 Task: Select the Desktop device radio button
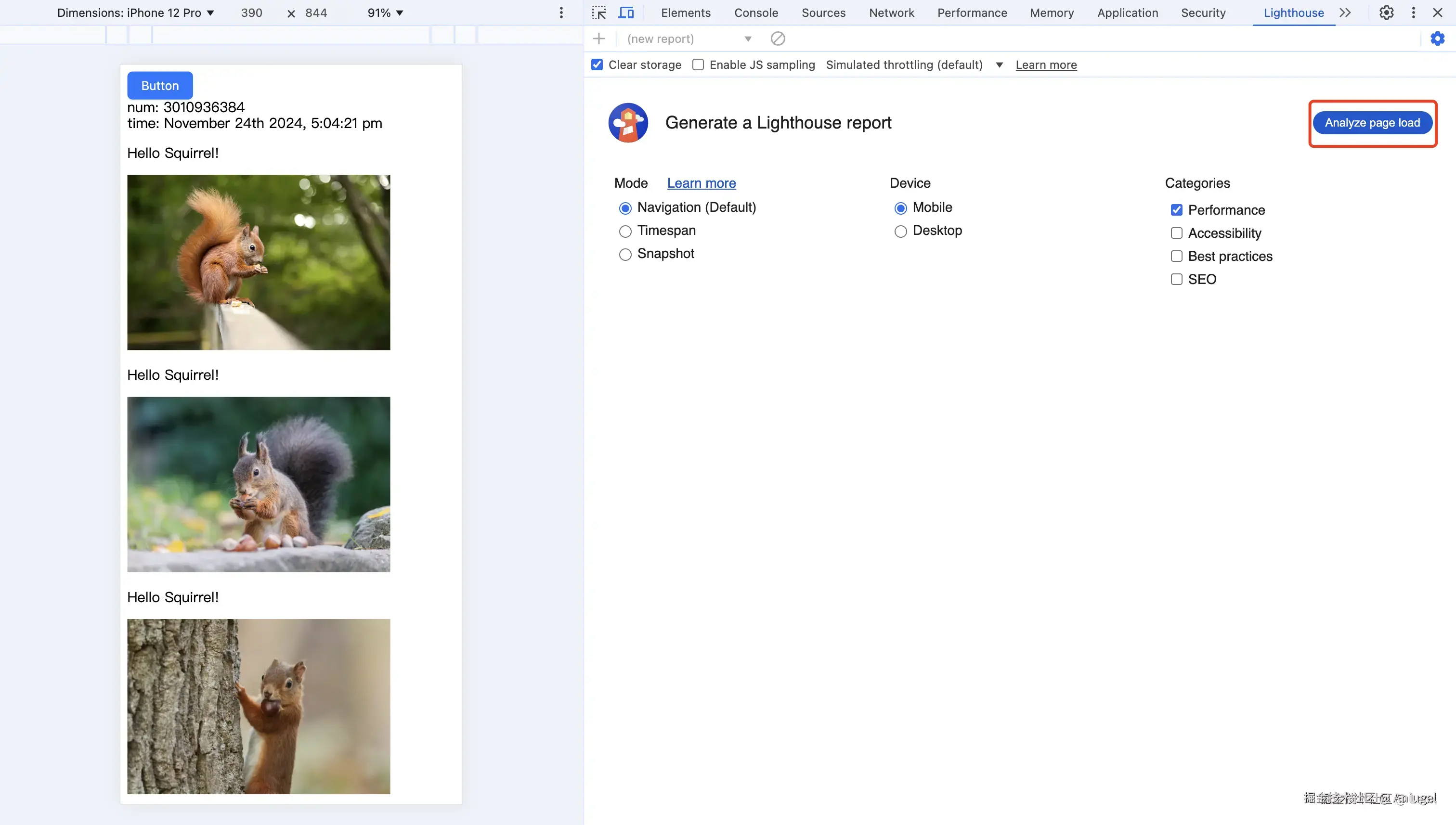click(900, 231)
